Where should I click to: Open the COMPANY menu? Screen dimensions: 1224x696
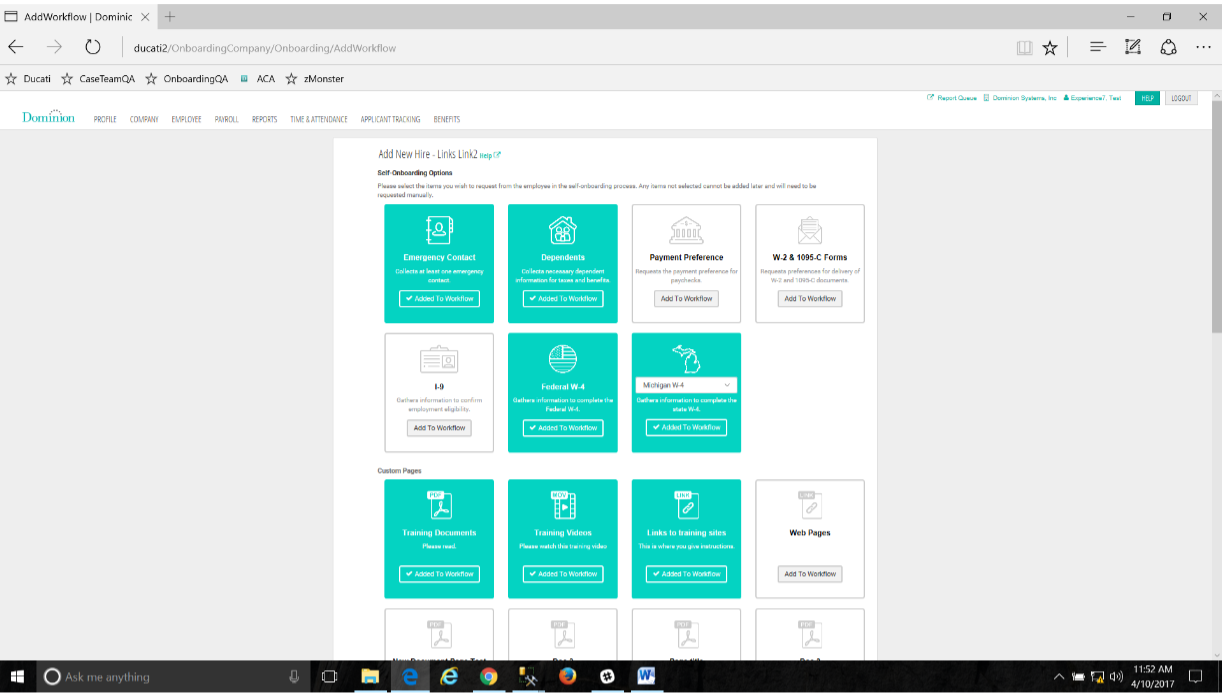(144, 120)
